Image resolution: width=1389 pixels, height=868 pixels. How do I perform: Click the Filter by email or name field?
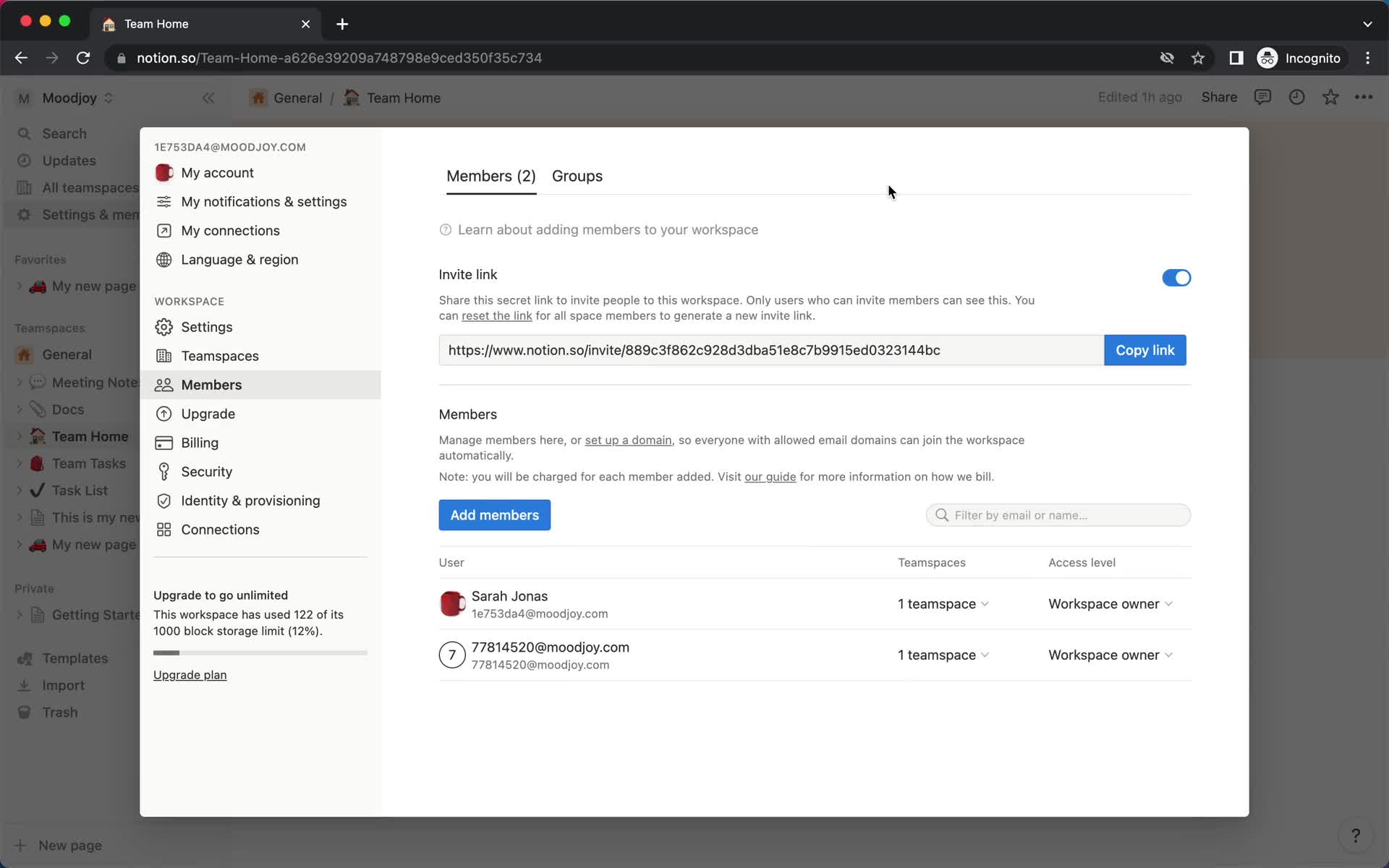1058,515
